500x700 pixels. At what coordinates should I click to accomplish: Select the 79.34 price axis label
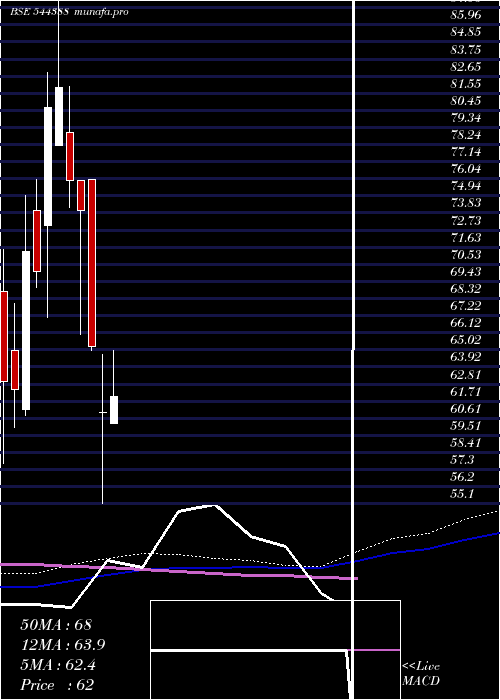(x=466, y=118)
